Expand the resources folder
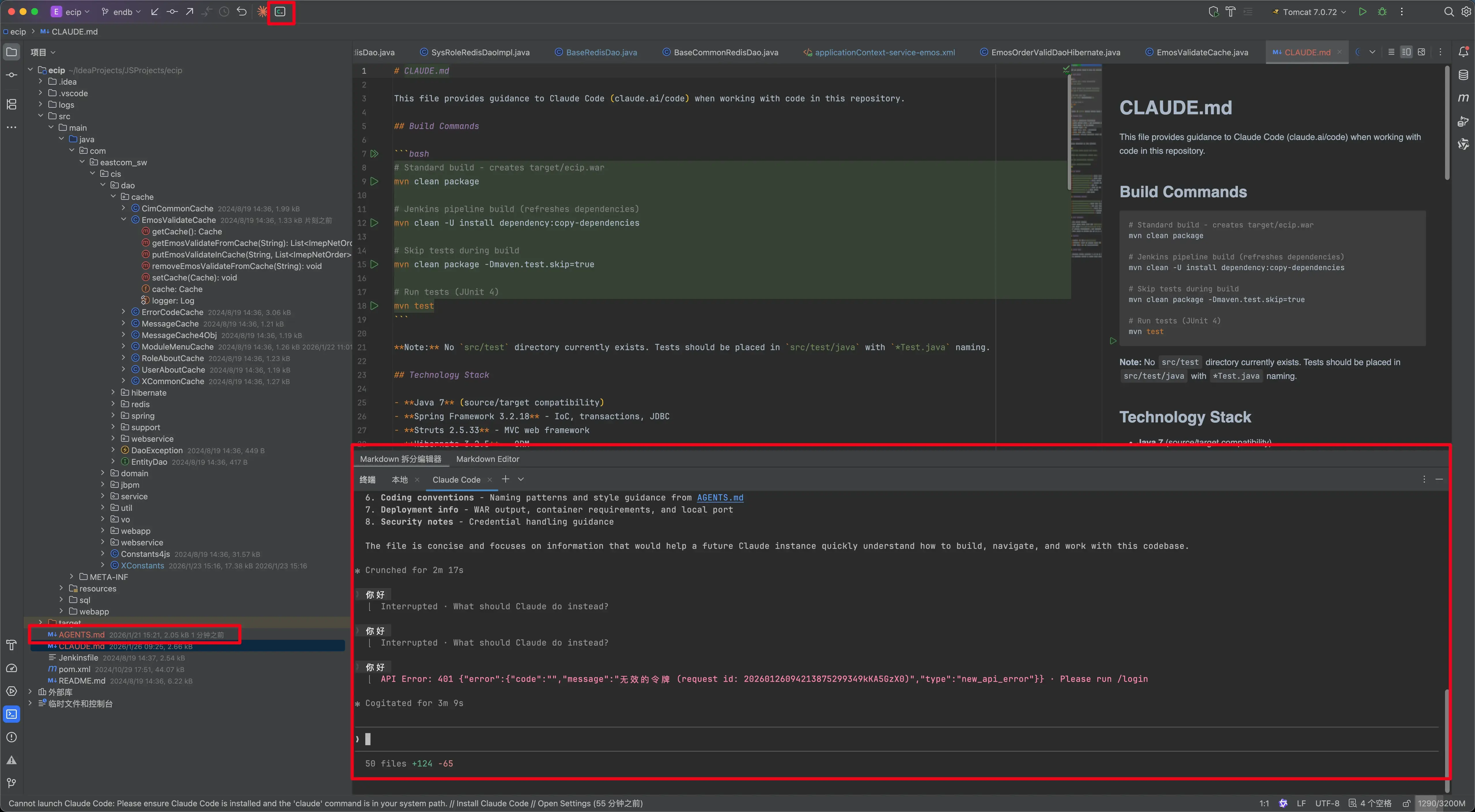The image size is (1475, 812). [x=61, y=588]
